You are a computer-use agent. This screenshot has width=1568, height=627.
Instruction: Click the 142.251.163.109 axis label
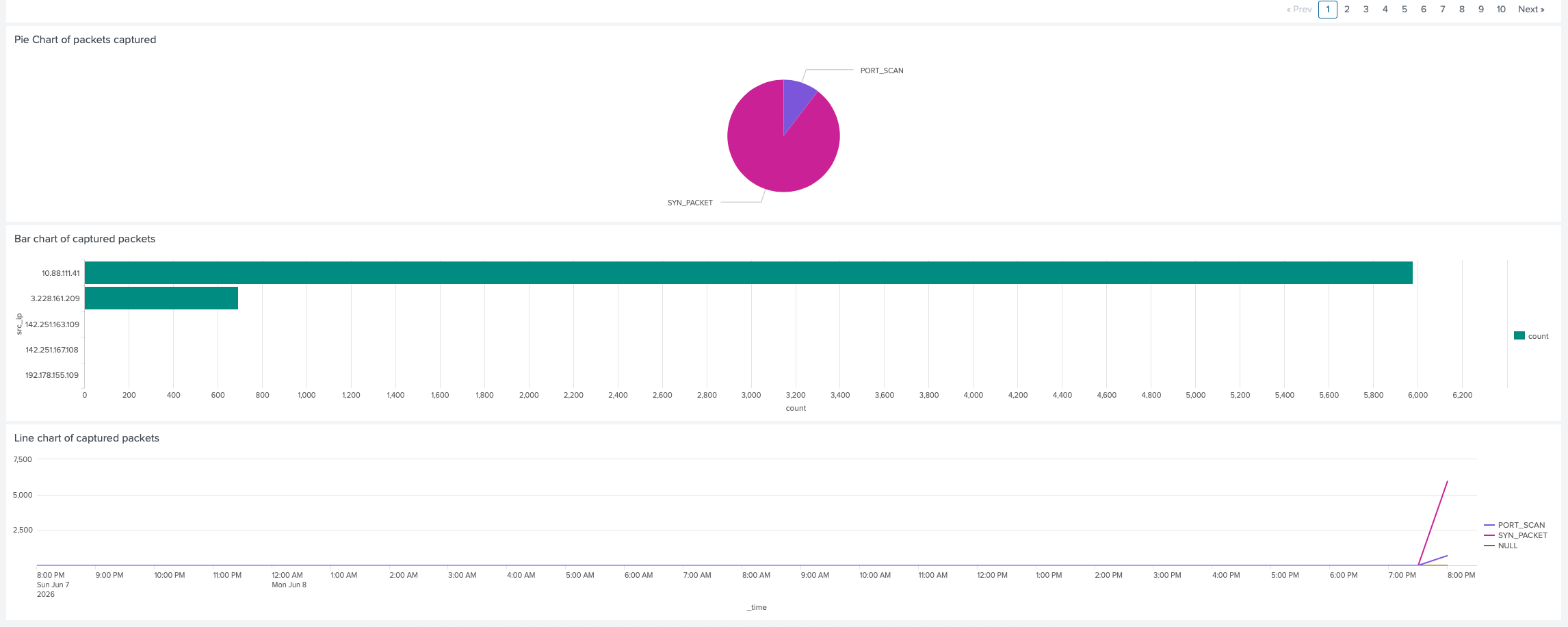[x=52, y=324]
